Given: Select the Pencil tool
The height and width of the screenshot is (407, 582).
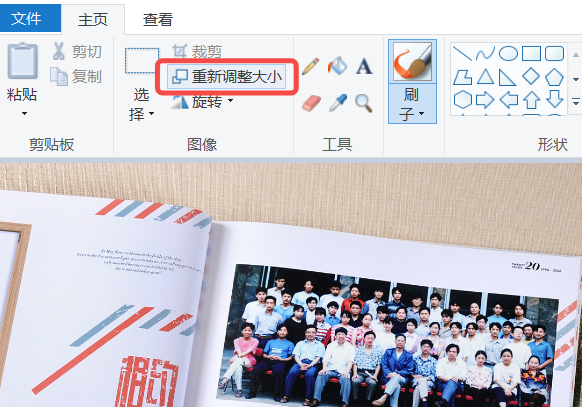Looking at the screenshot, I should click(311, 66).
